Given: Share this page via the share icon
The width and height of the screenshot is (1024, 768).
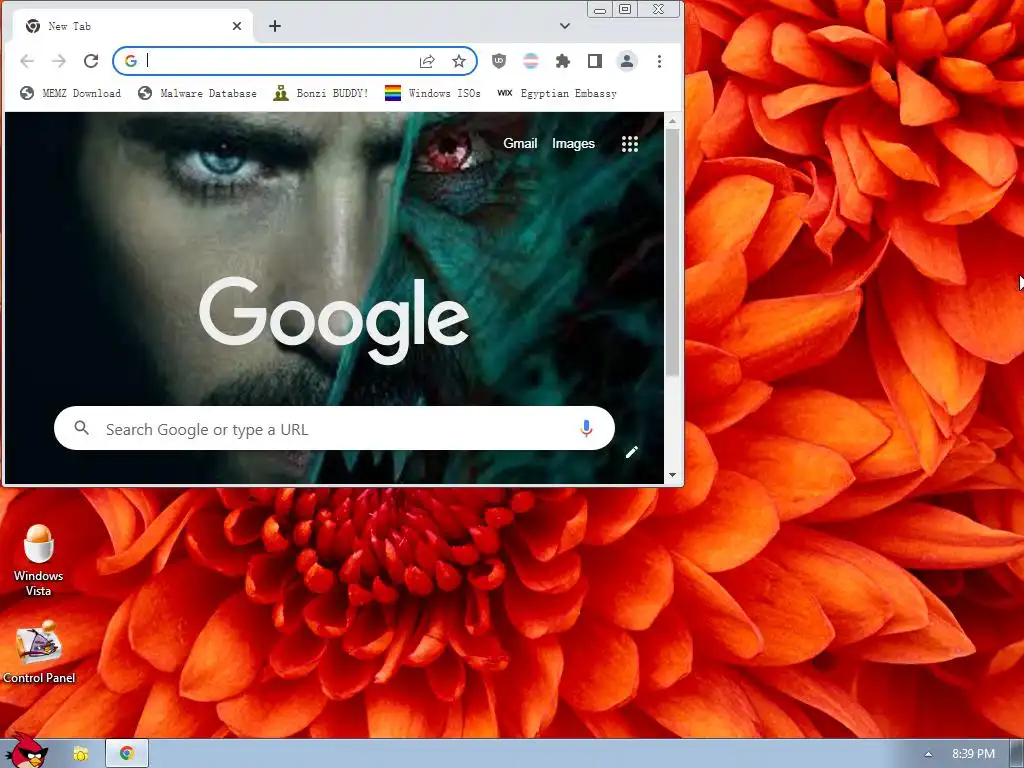Looking at the screenshot, I should 427,61.
